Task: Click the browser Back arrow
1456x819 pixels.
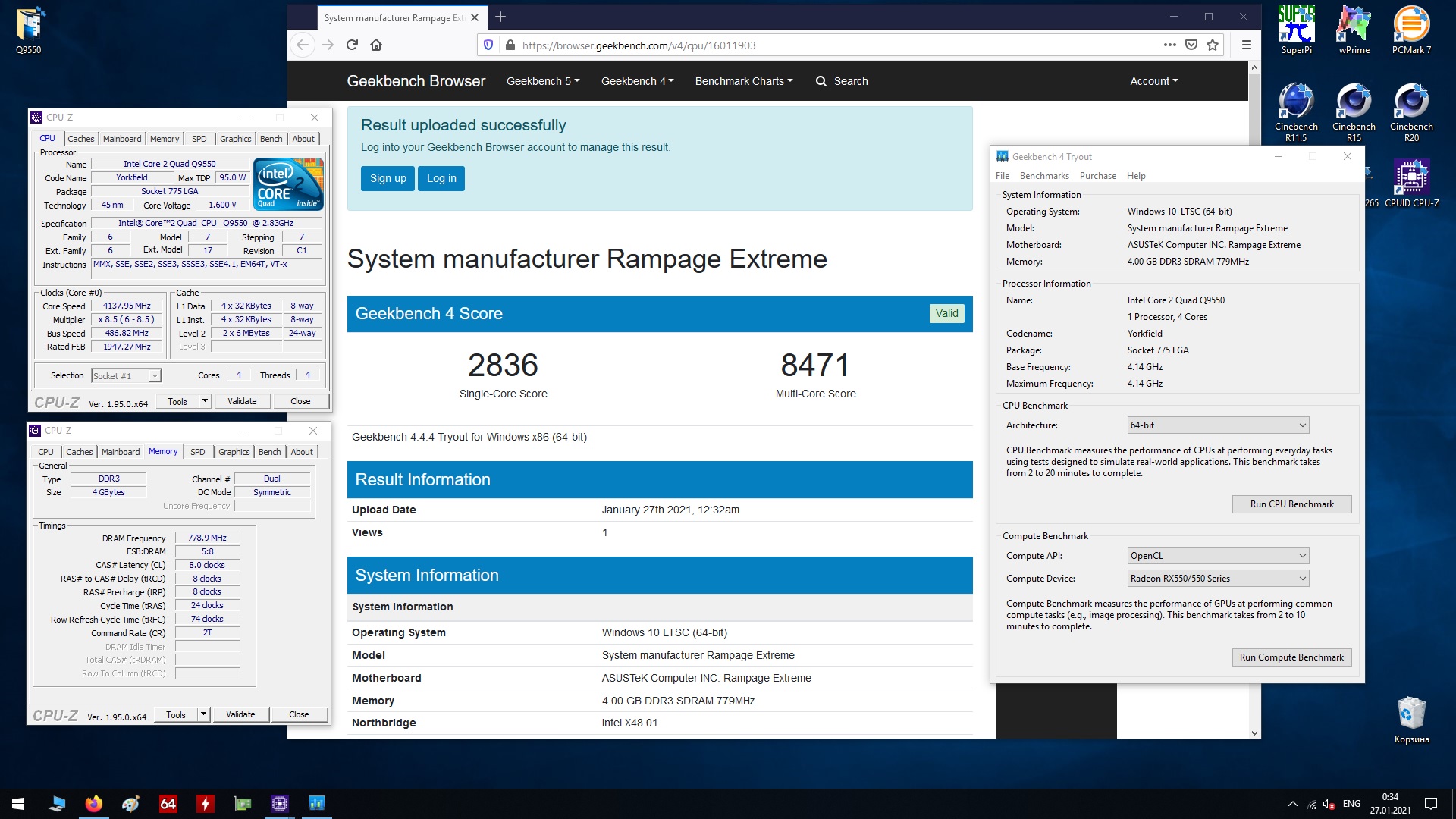Action: coord(303,45)
